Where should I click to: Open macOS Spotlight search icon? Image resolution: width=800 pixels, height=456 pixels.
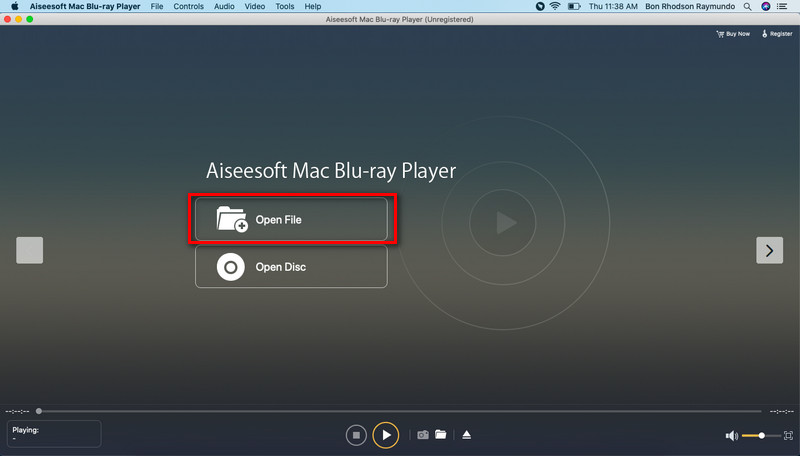pos(748,6)
